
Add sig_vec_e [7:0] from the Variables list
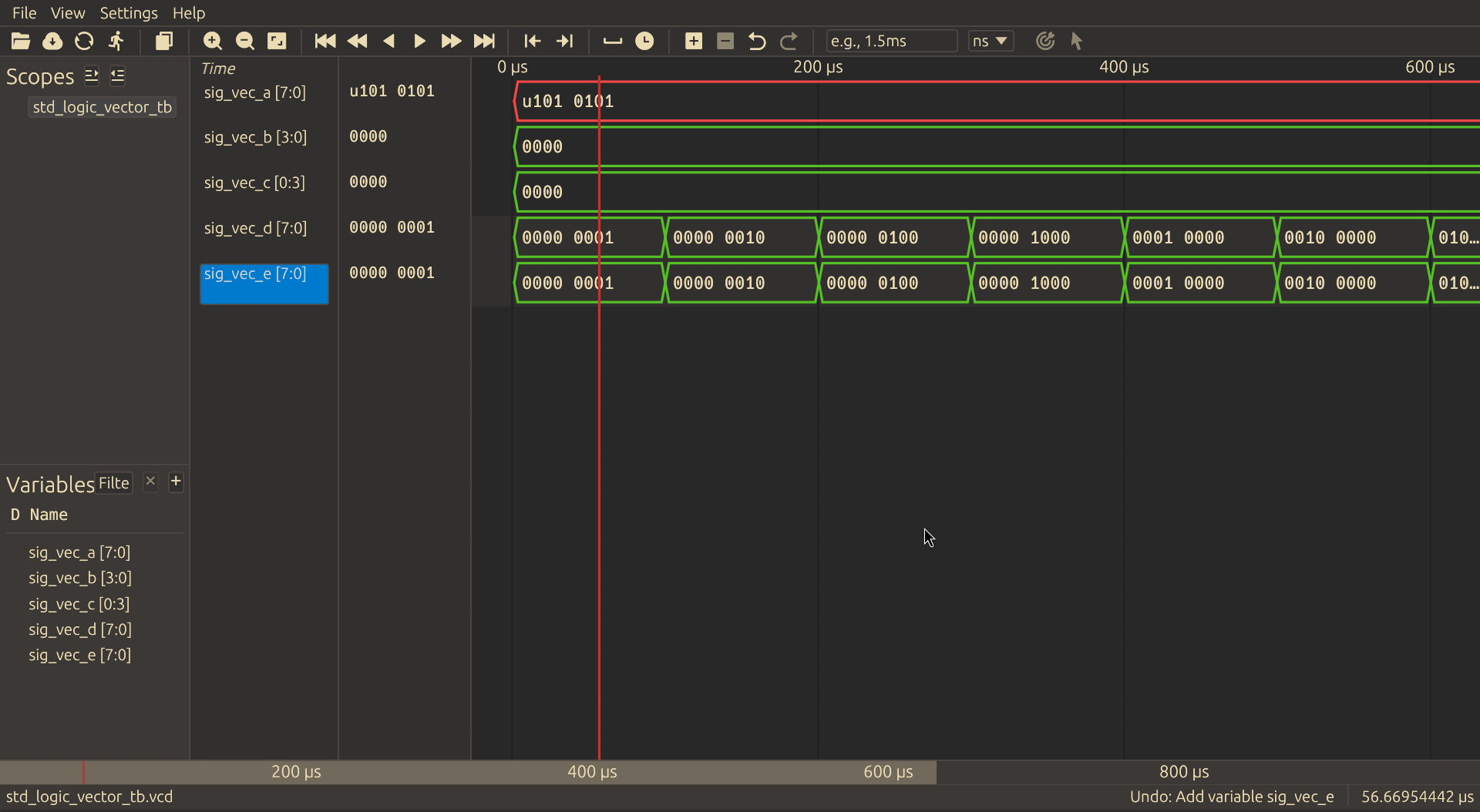(x=80, y=655)
